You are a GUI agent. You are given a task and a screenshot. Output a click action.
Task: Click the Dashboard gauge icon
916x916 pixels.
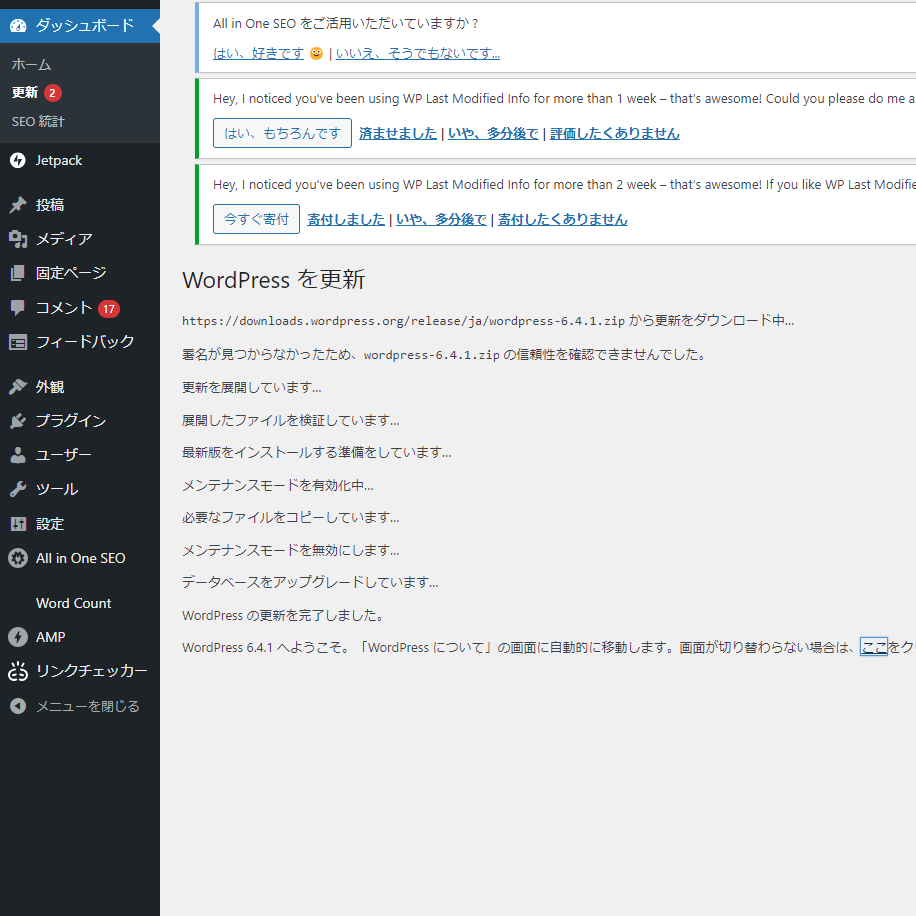18,26
